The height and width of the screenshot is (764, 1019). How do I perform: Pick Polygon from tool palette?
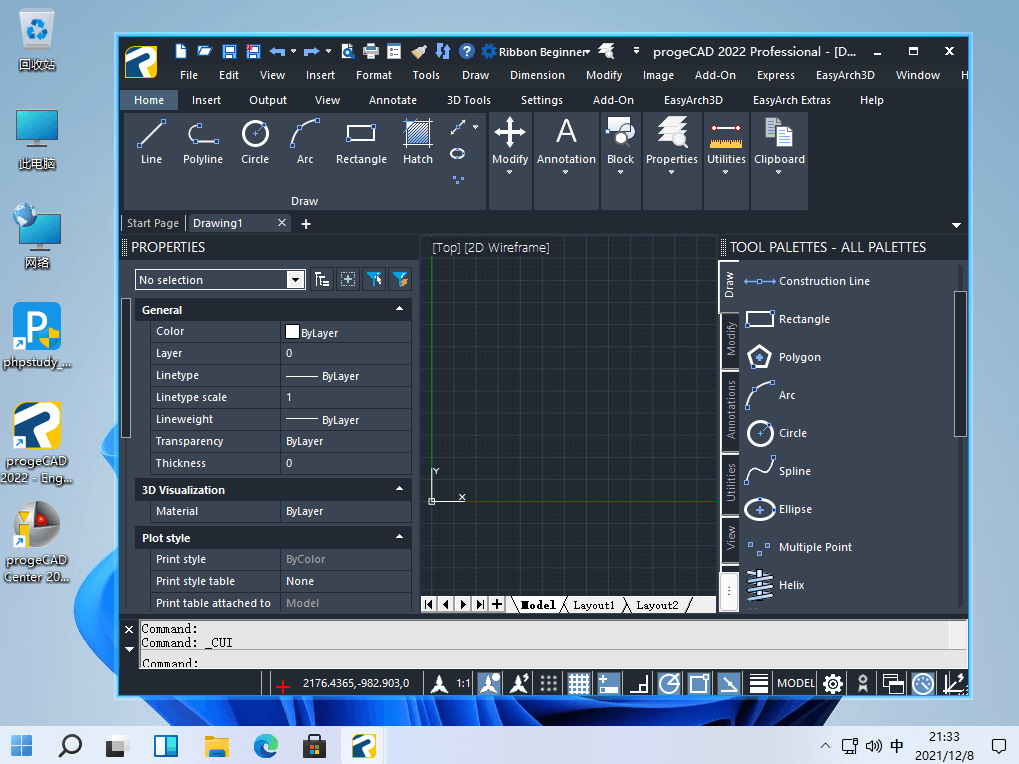[x=783, y=357]
